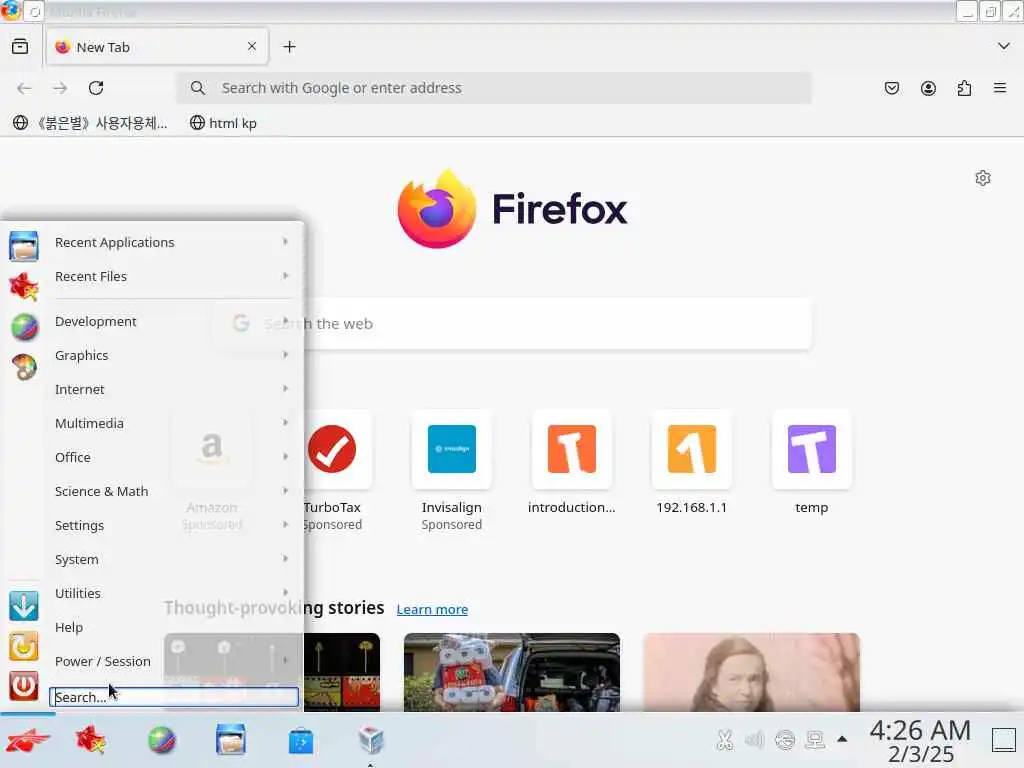This screenshot has height=768, width=1024.
Task: Open the Science & Math category
Action: click(x=173, y=491)
